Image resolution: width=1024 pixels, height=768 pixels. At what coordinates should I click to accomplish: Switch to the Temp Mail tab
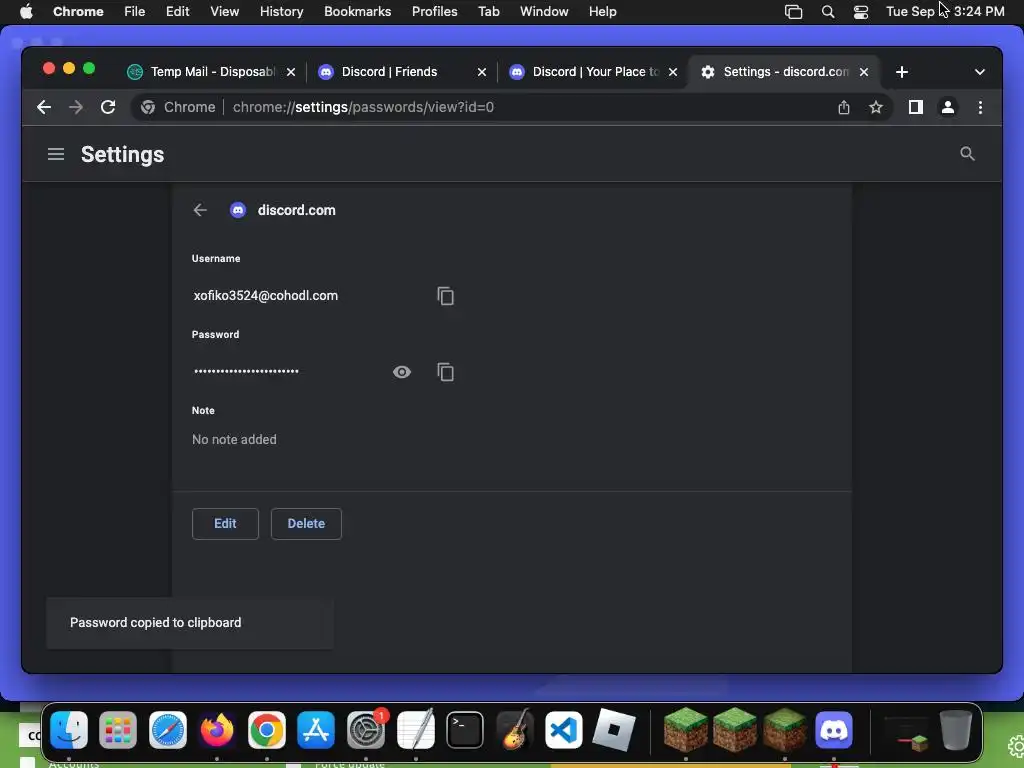pyautogui.click(x=211, y=72)
